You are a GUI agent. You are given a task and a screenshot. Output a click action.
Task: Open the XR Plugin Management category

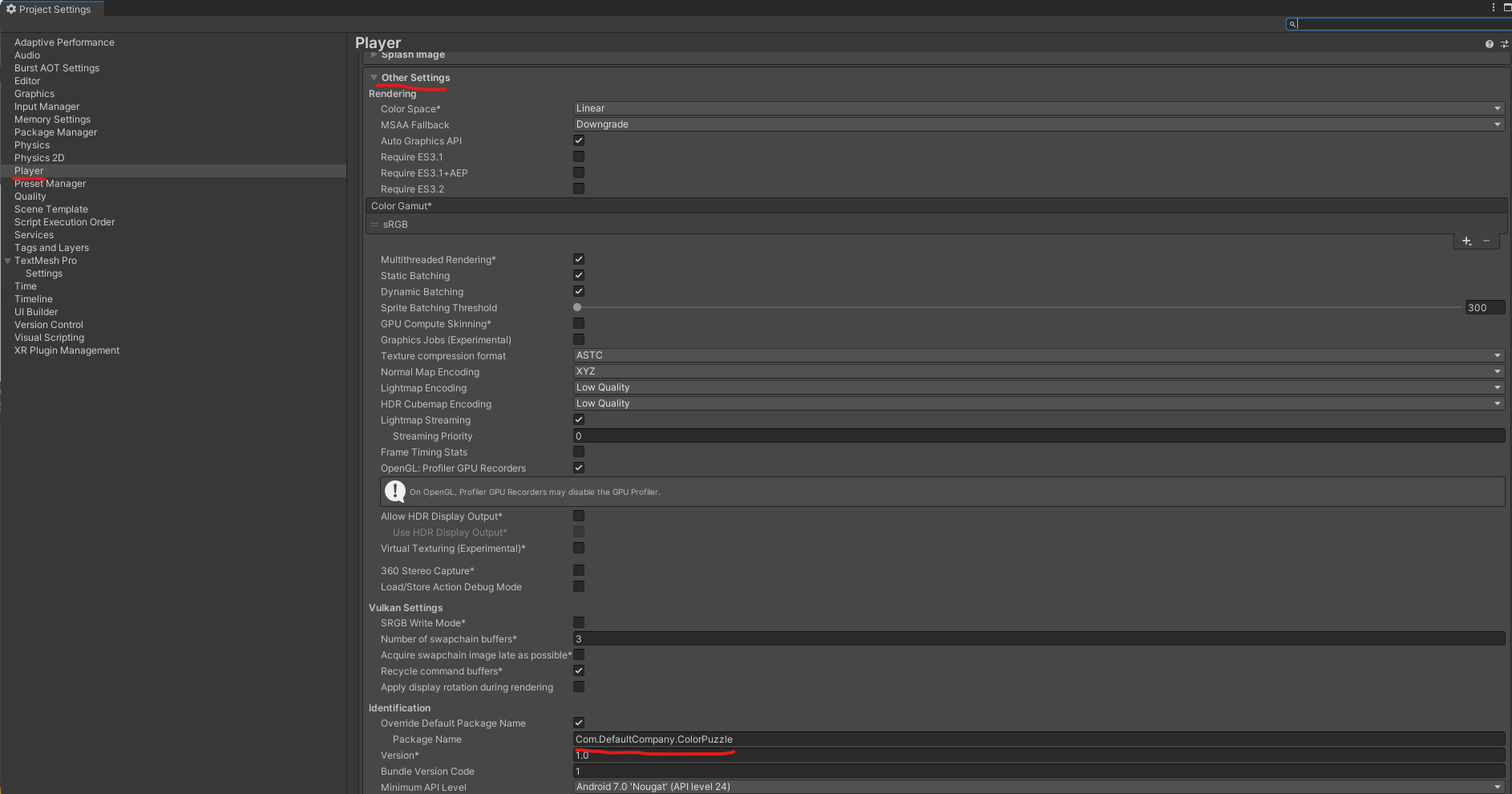click(67, 350)
